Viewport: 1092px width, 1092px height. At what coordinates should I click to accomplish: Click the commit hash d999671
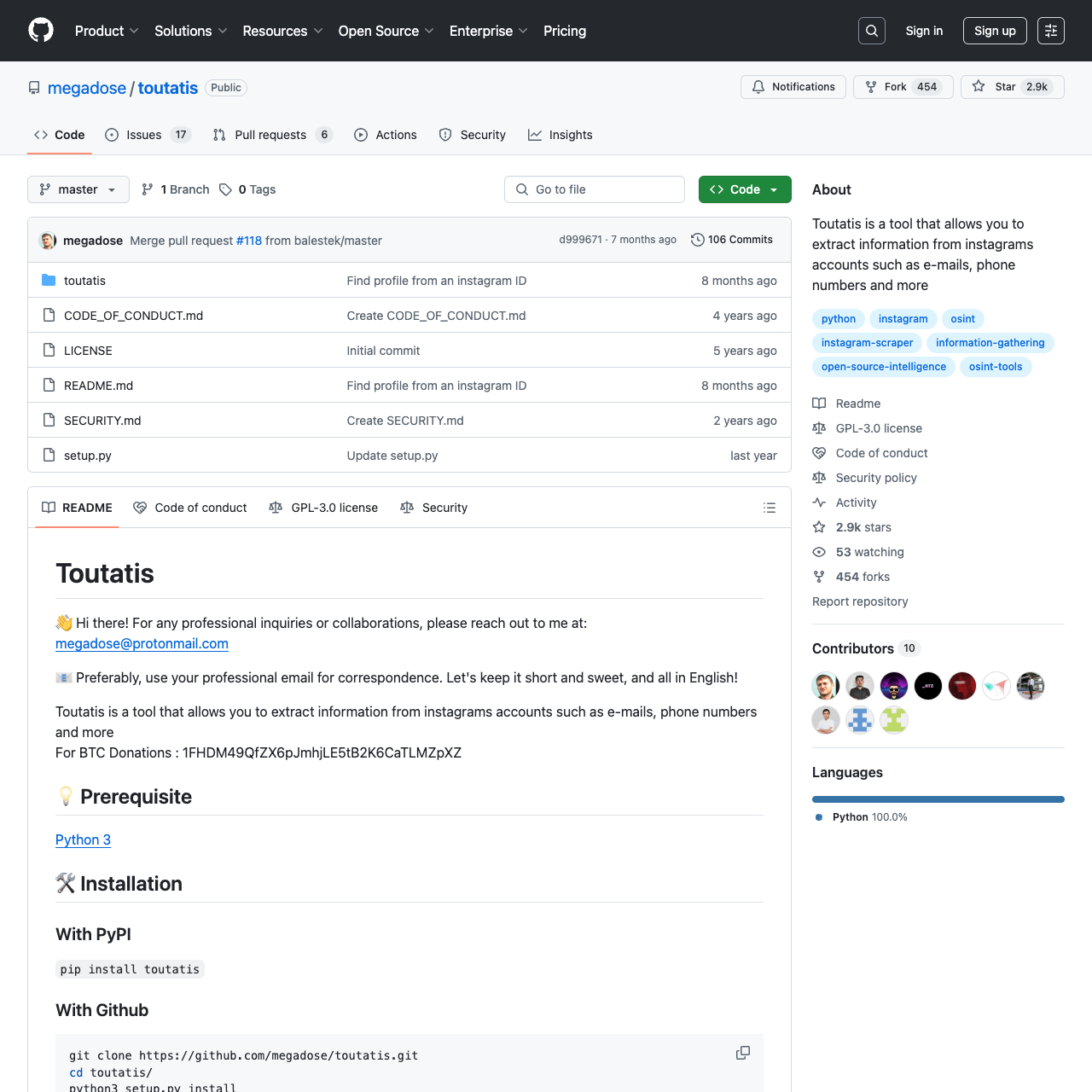(x=580, y=240)
